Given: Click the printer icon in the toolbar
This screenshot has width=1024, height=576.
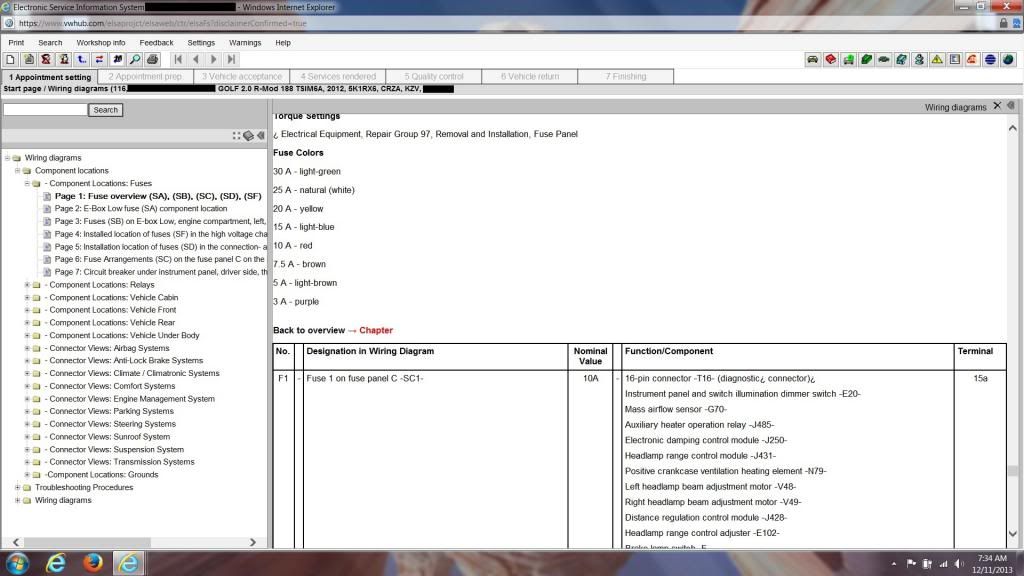Looking at the screenshot, I should [x=152, y=59].
